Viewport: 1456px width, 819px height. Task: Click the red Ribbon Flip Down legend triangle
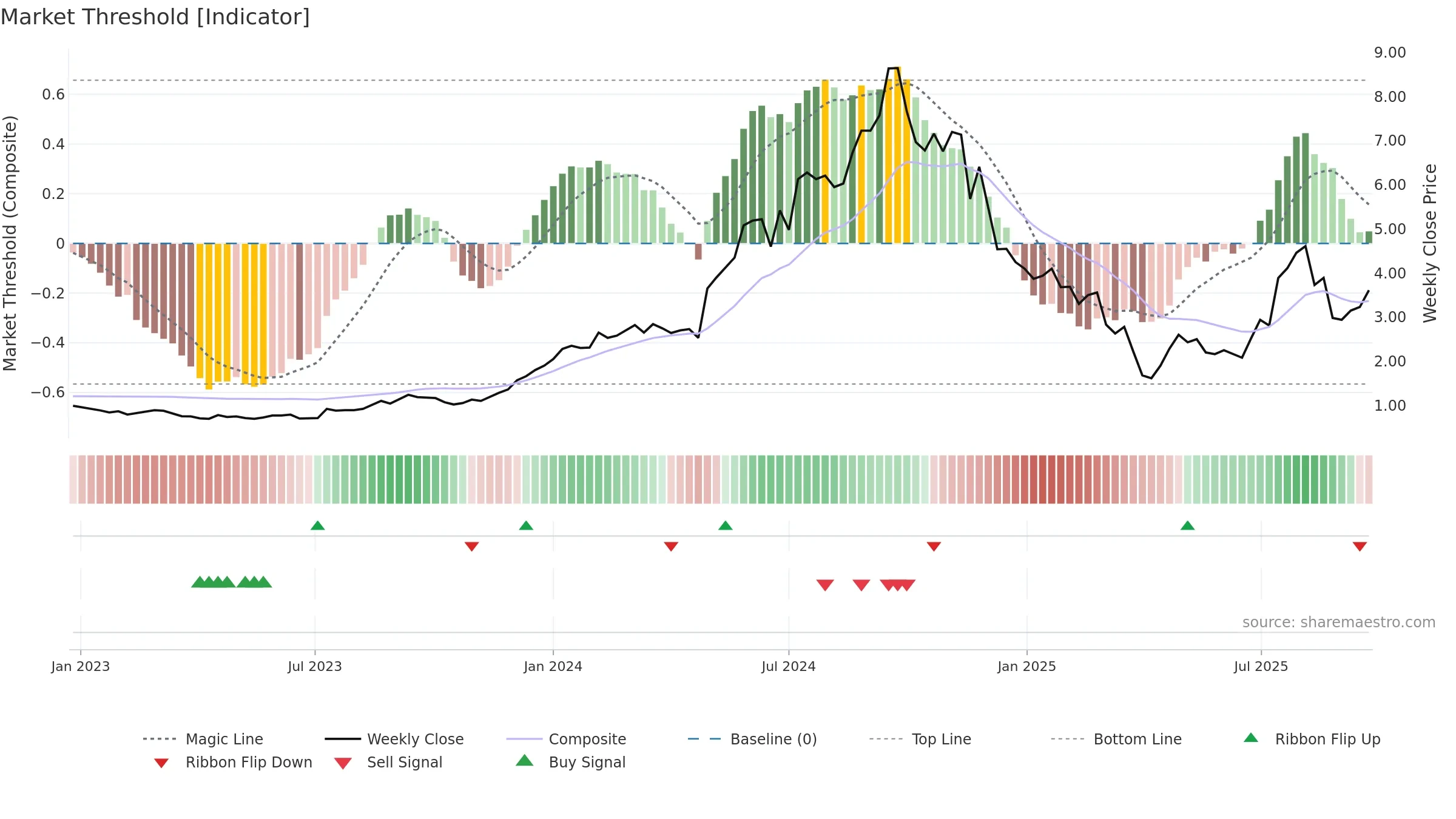(161, 763)
